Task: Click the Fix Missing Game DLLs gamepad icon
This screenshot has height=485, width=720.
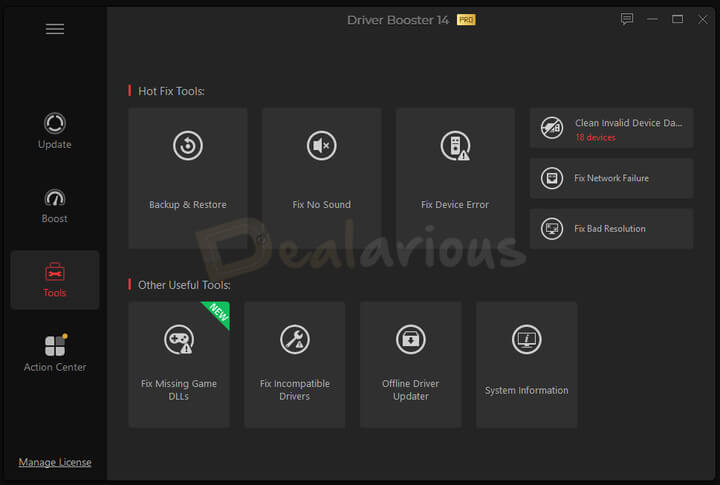Action: (179, 340)
